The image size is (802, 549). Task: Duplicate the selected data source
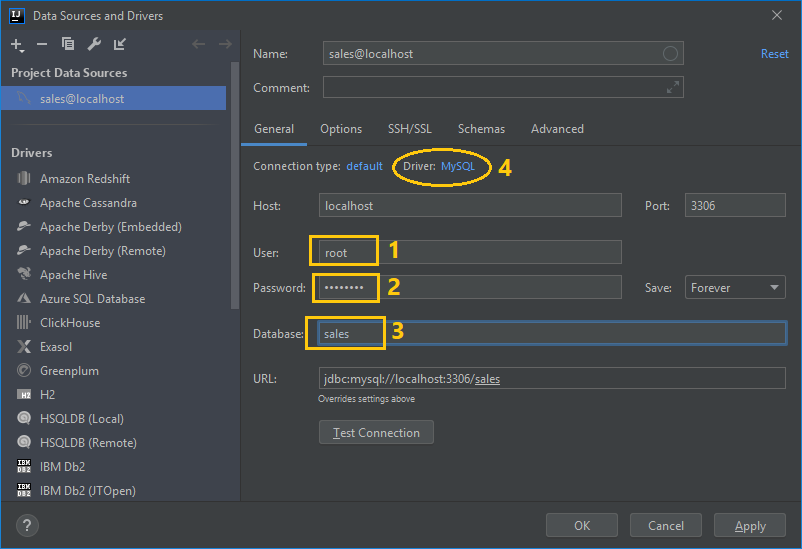[68, 44]
